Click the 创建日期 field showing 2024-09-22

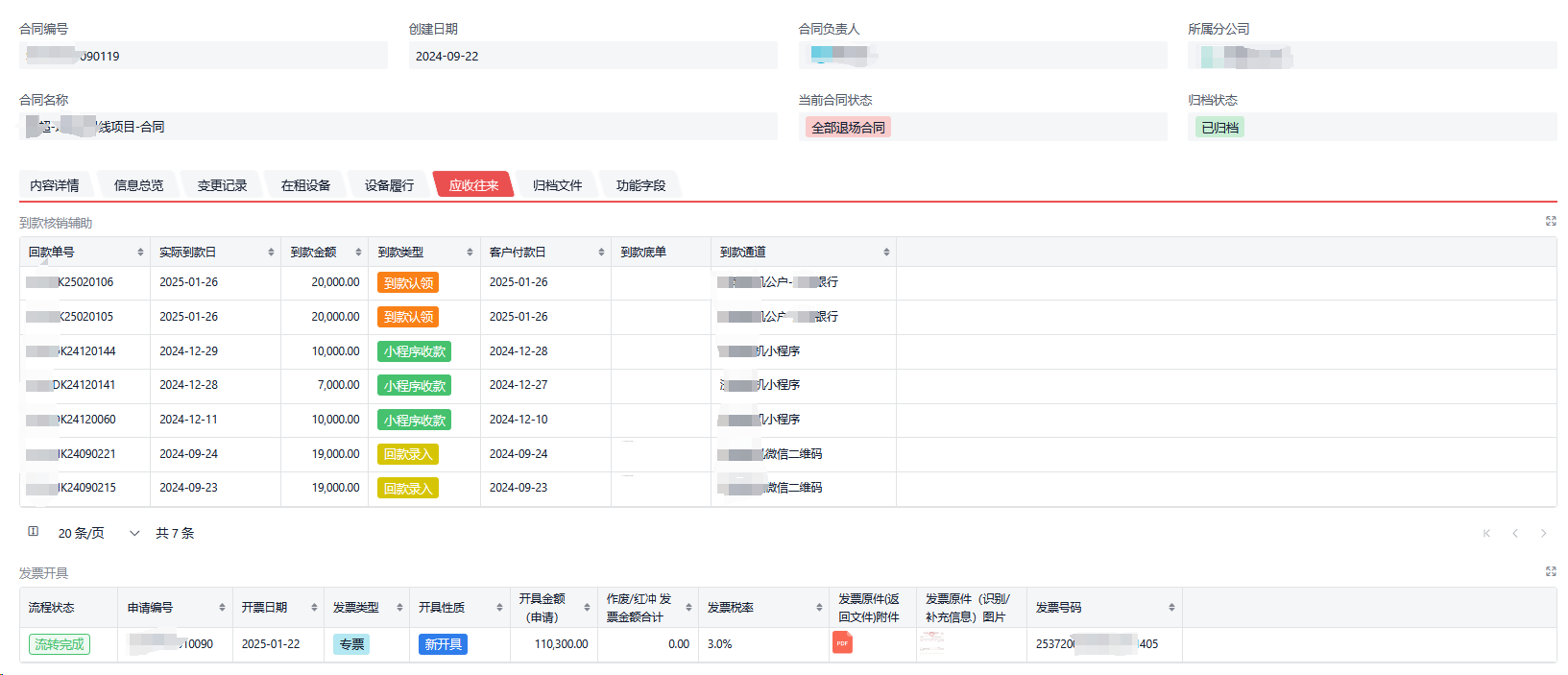591,56
